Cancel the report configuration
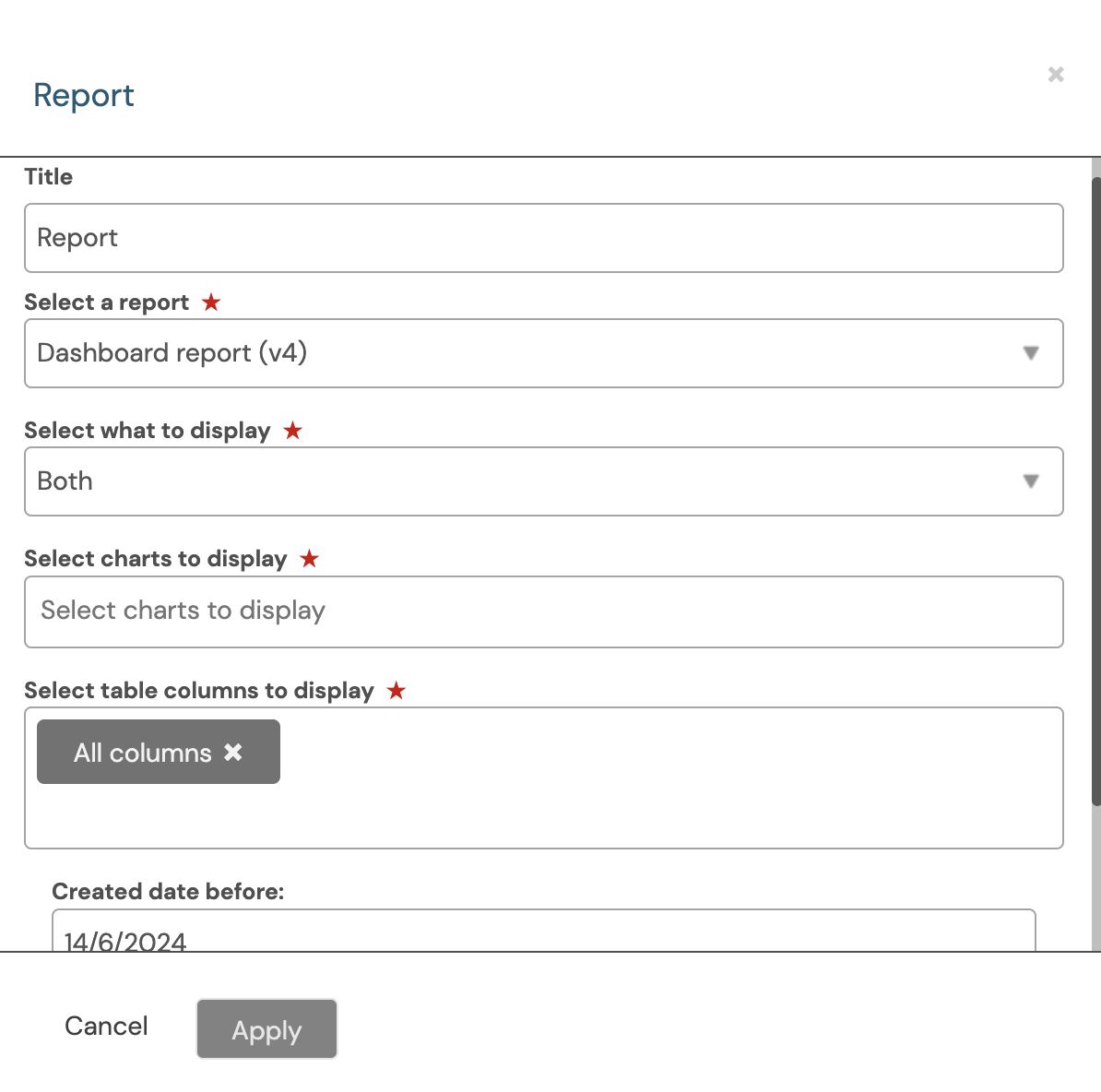 coord(106,1027)
